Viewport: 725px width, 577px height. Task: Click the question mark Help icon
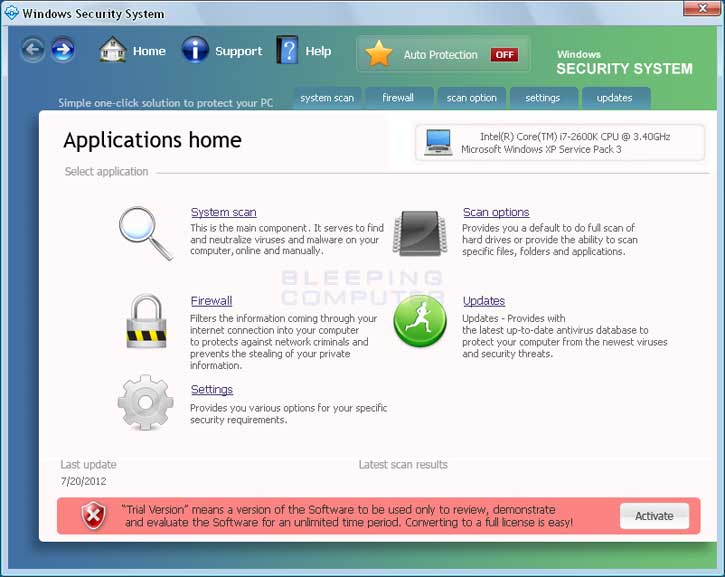click(x=287, y=49)
